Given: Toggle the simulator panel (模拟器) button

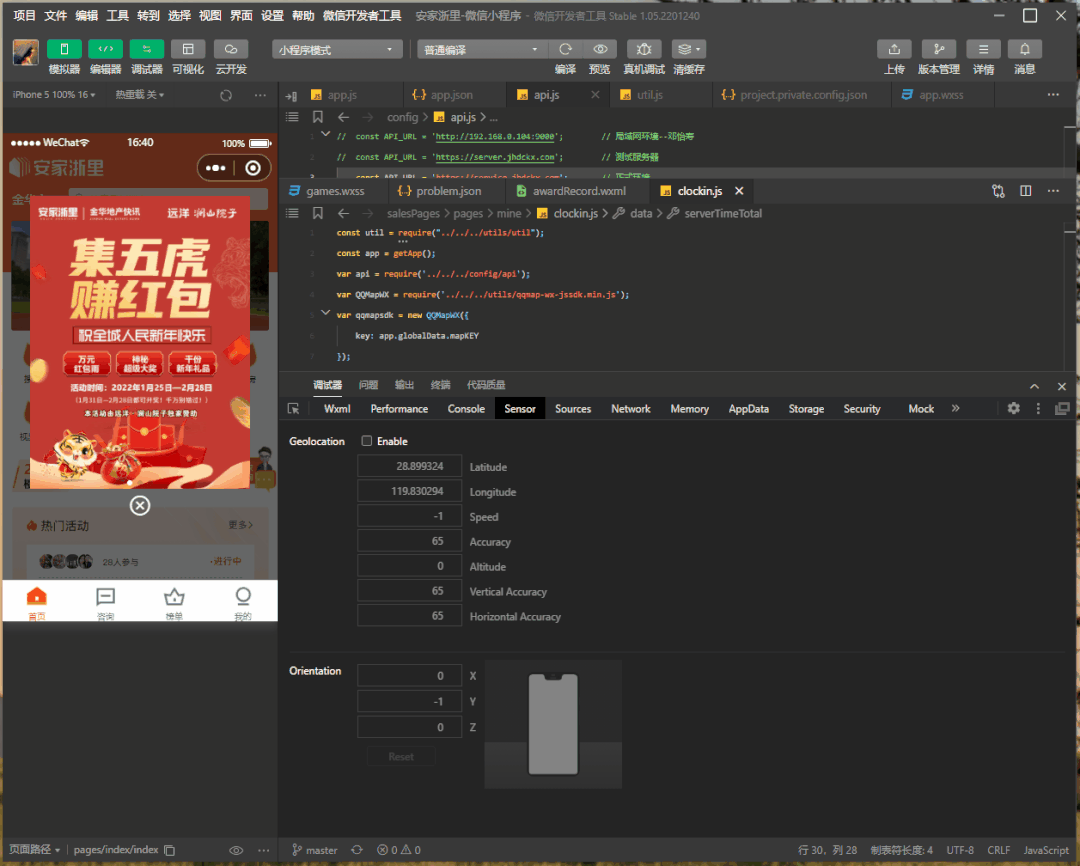Looking at the screenshot, I should [x=64, y=50].
